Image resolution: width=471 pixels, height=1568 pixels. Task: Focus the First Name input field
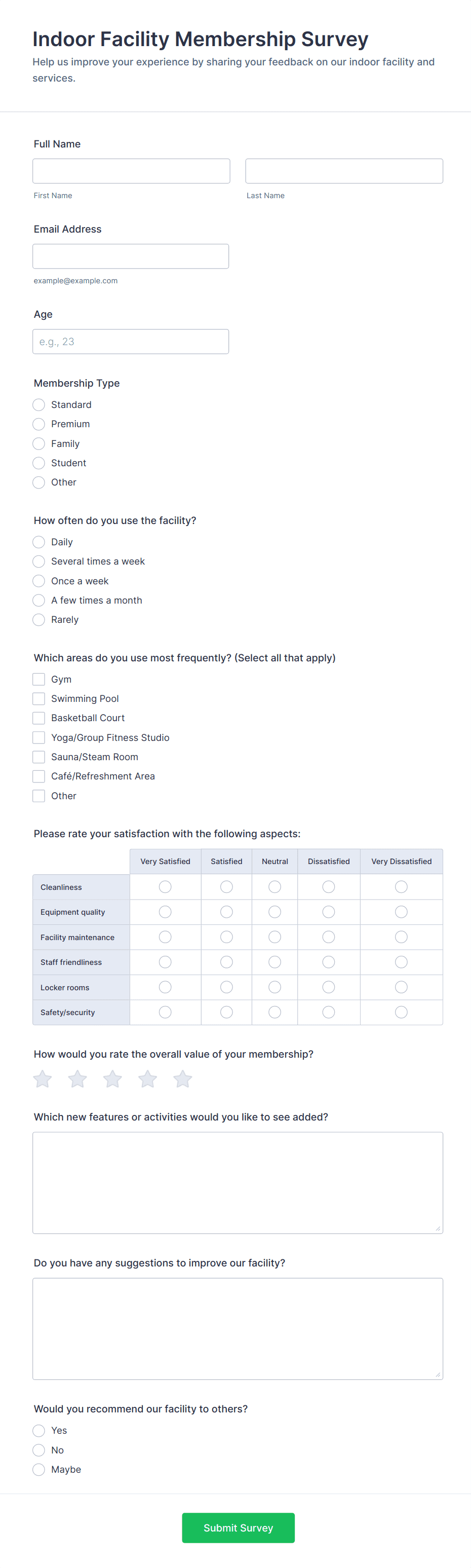132,171
